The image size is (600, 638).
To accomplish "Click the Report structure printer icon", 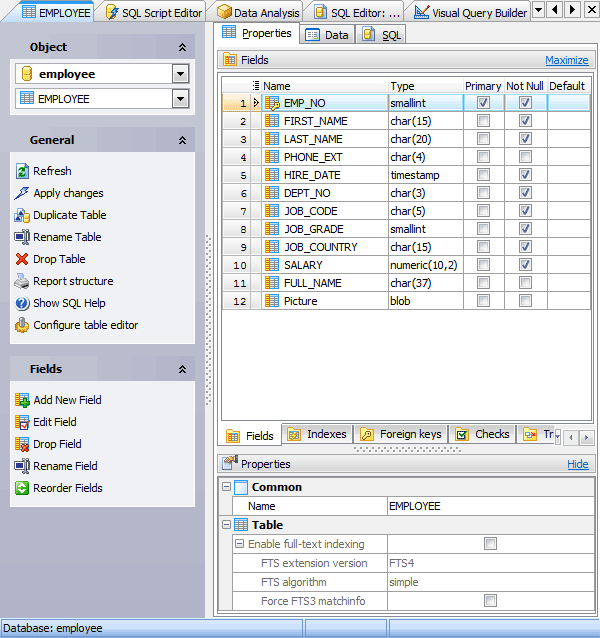I will pyautogui.click(x=22, y=281).
